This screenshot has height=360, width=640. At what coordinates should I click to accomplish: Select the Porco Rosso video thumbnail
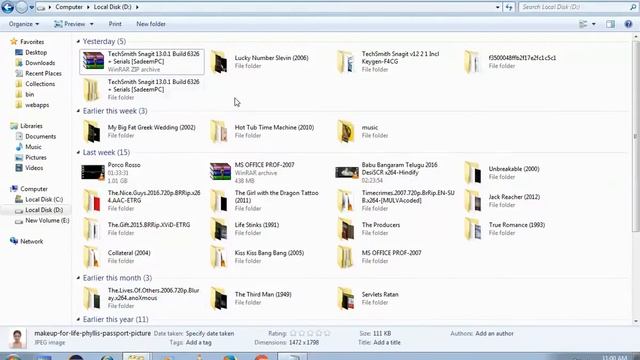point(93,172)
